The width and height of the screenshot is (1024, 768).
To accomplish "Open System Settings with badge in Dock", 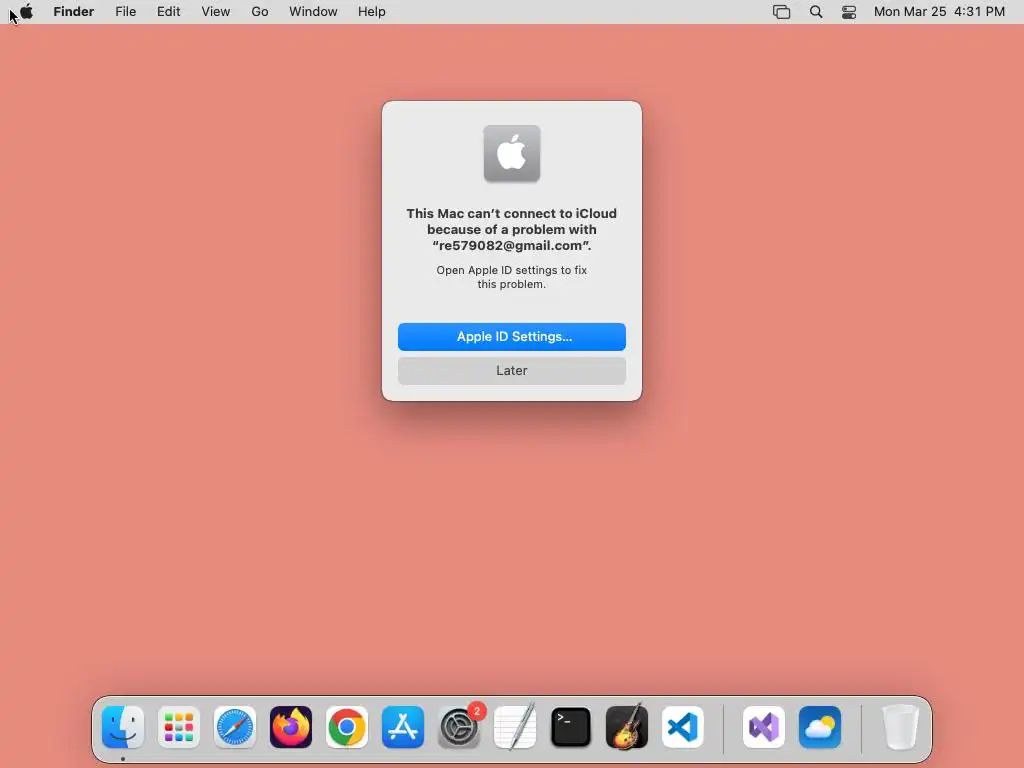I will coord(459,727).
